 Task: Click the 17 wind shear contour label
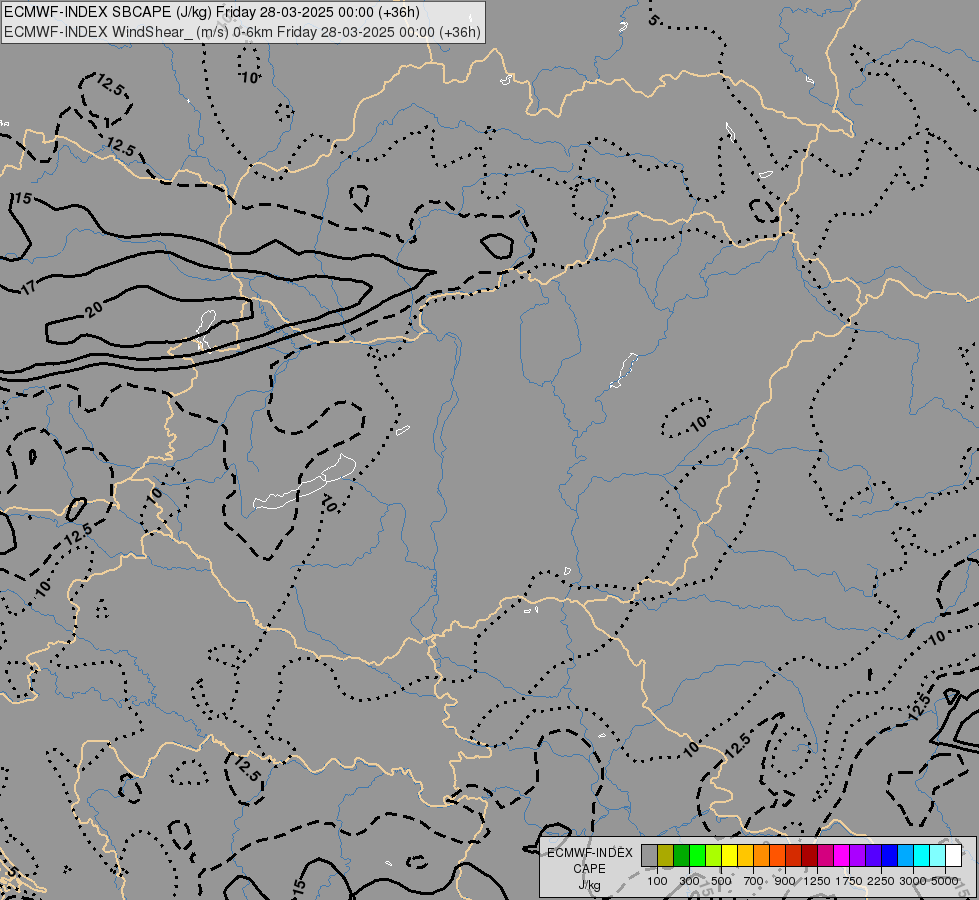tap(29, 287)
